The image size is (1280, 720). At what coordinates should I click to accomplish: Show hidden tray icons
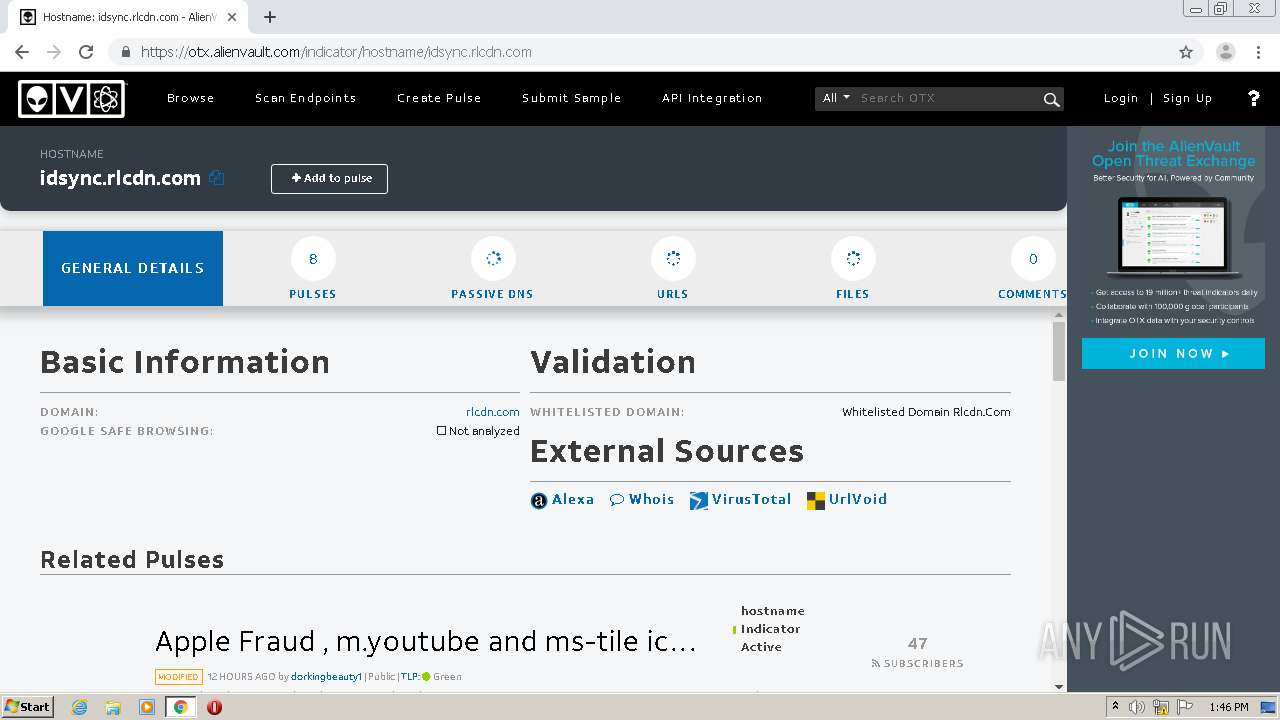[x=1116, y=707]
